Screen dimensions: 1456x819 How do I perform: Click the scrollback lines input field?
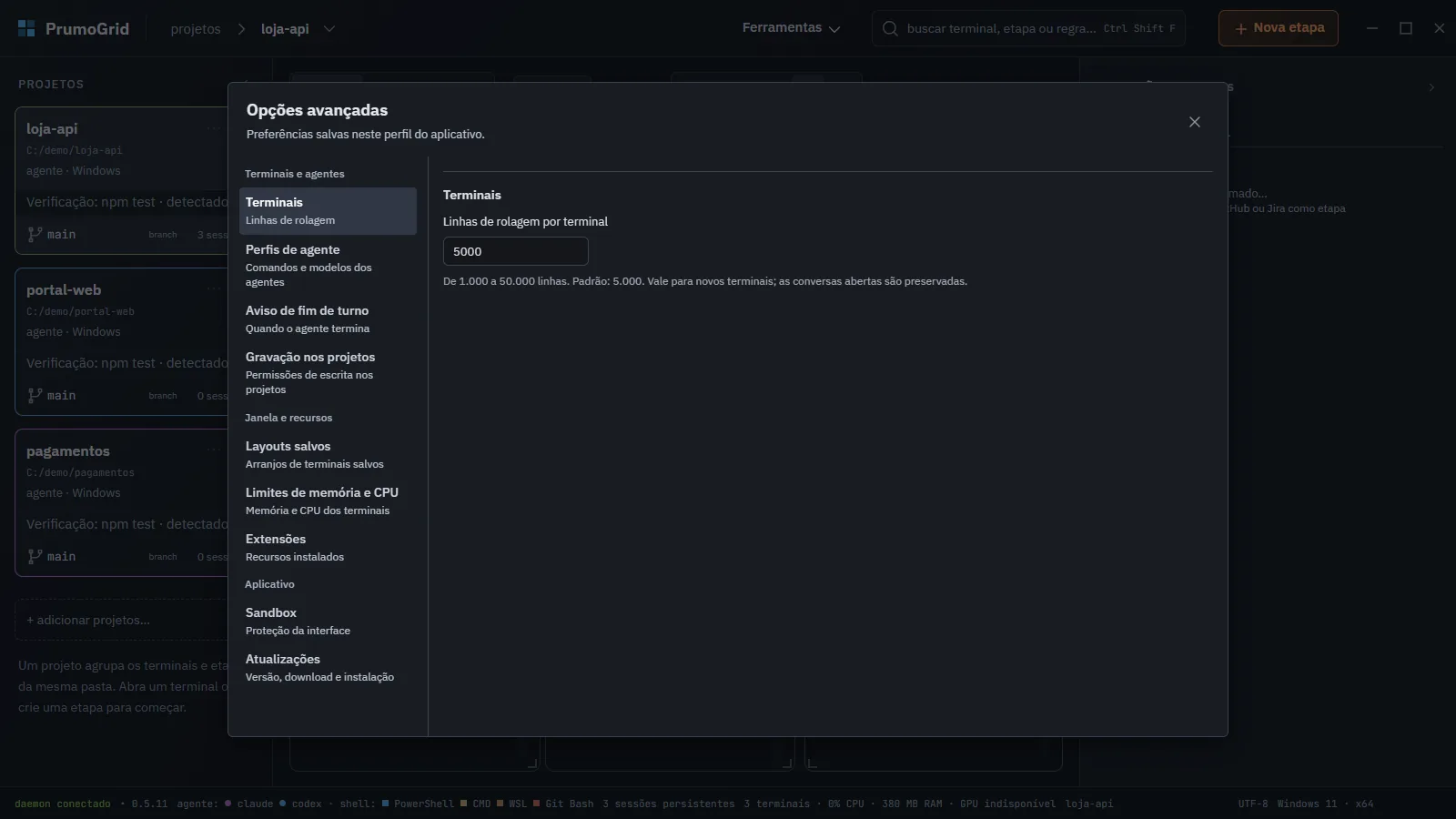tap(515, 251)
